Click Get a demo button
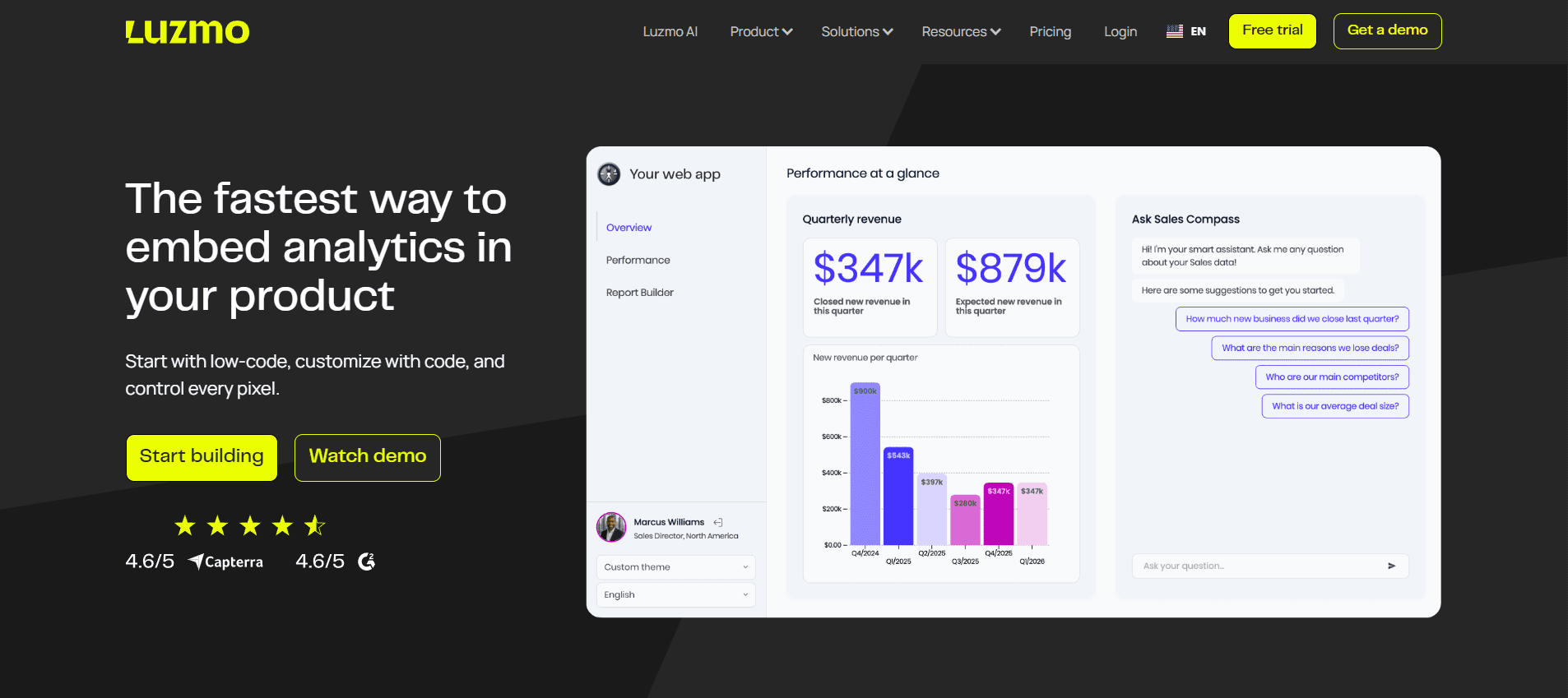 (x=1387, y=31)
